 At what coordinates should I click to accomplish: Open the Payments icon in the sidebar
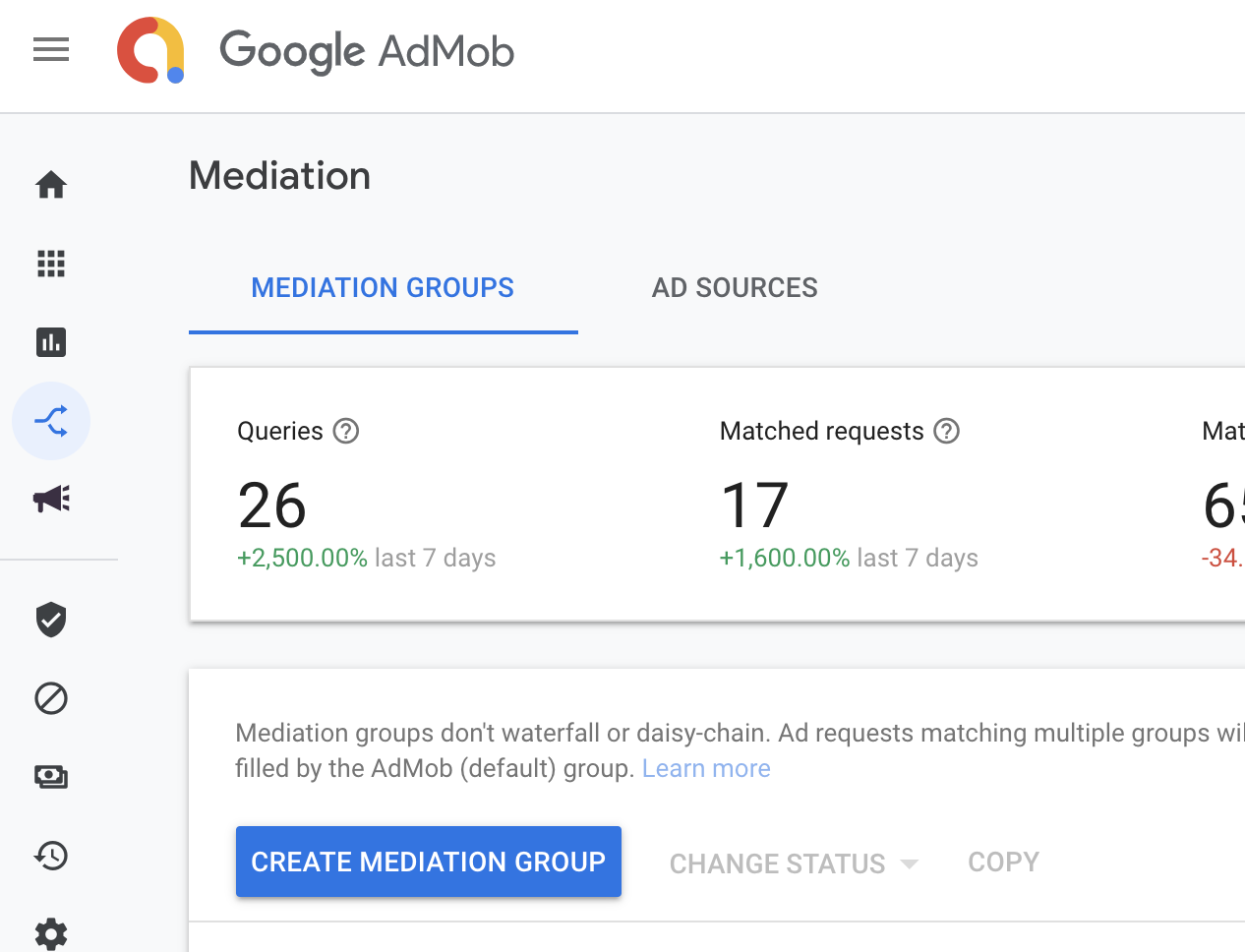[50, 777]
